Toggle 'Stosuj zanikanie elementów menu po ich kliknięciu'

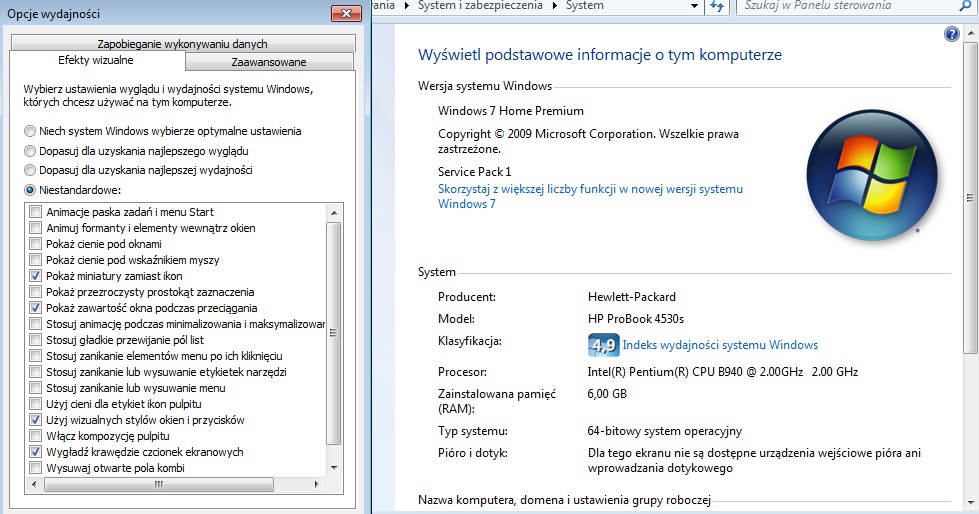coord(36,356)
